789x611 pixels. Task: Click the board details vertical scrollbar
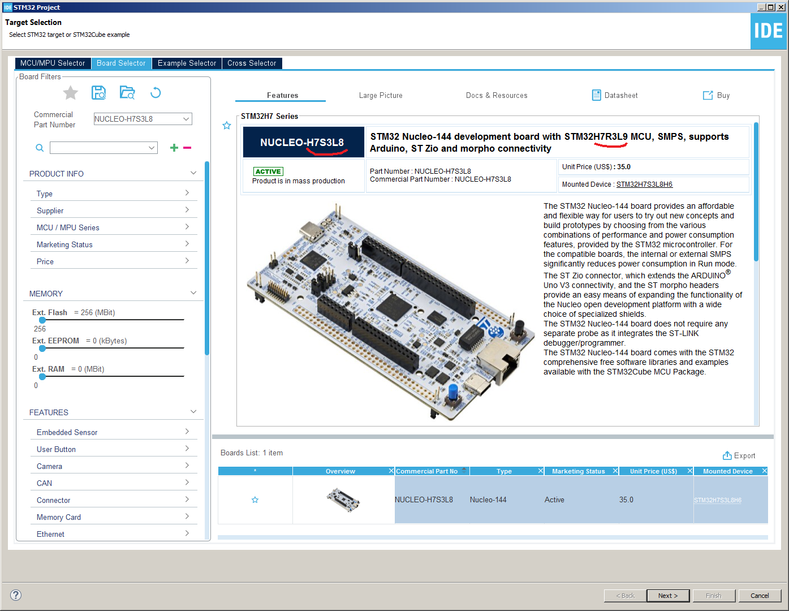(x=756, y=191)
